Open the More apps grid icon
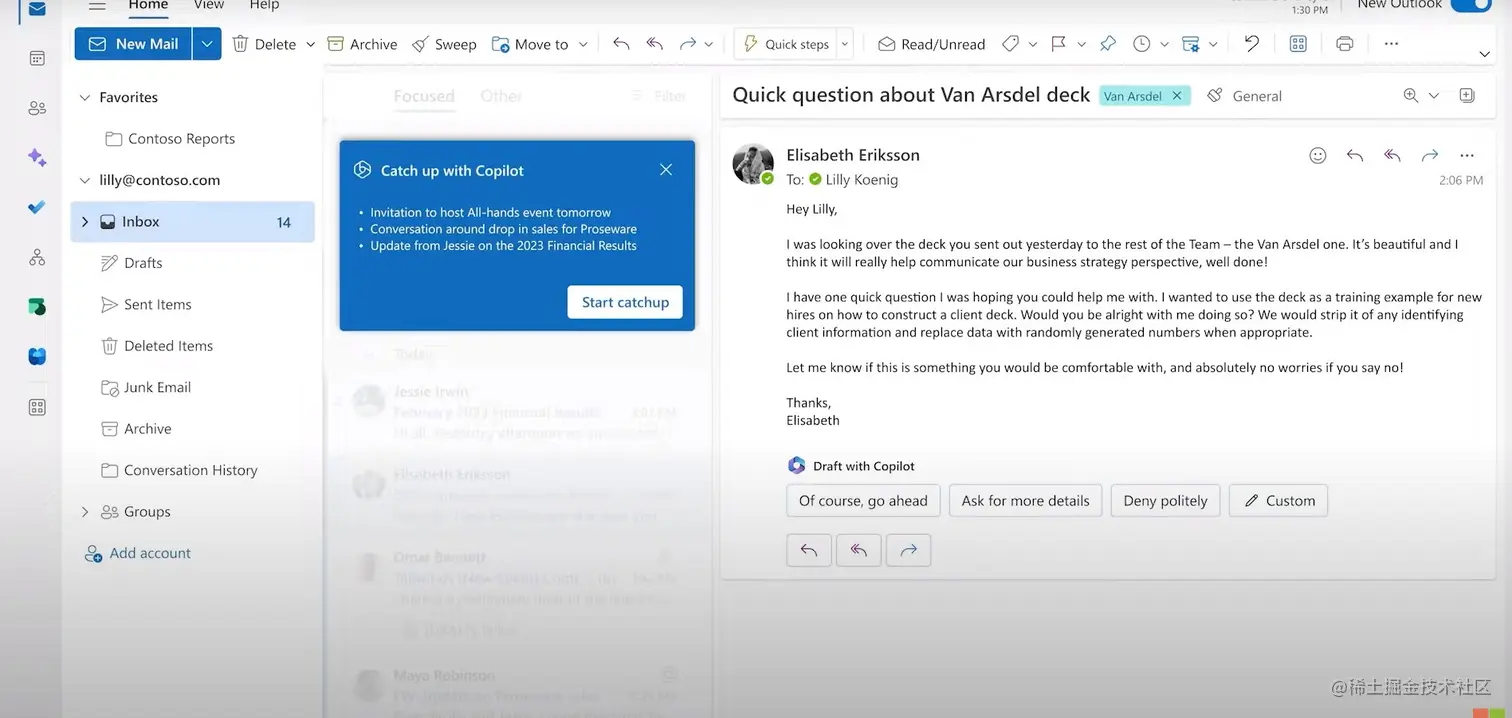 (x=37, y=407)
